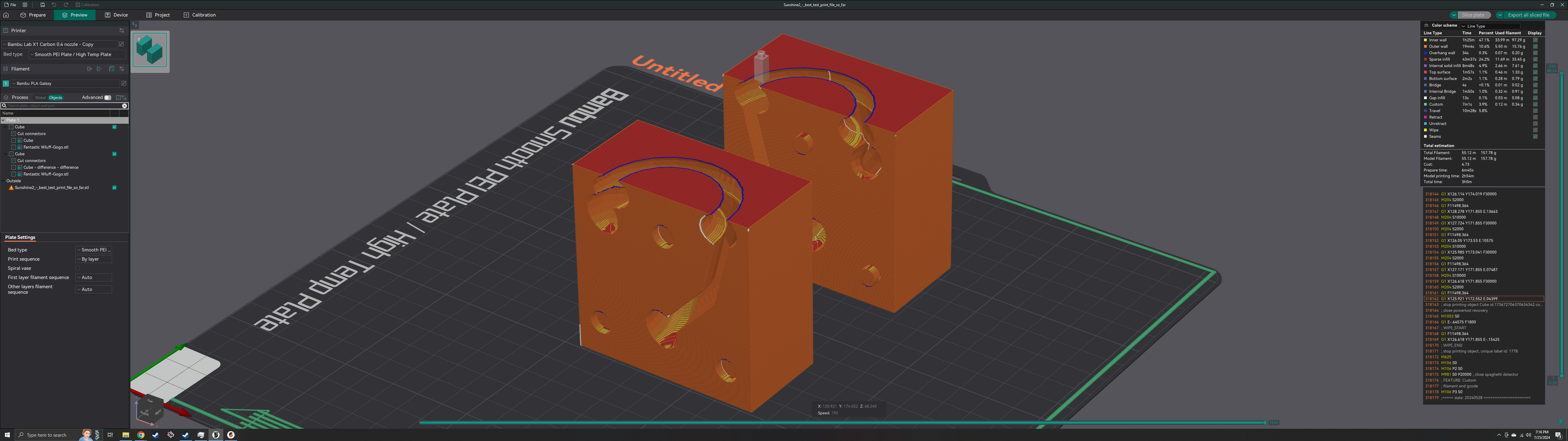Select the Global process mode
The image size is (1568, 441).
[40, 97]
